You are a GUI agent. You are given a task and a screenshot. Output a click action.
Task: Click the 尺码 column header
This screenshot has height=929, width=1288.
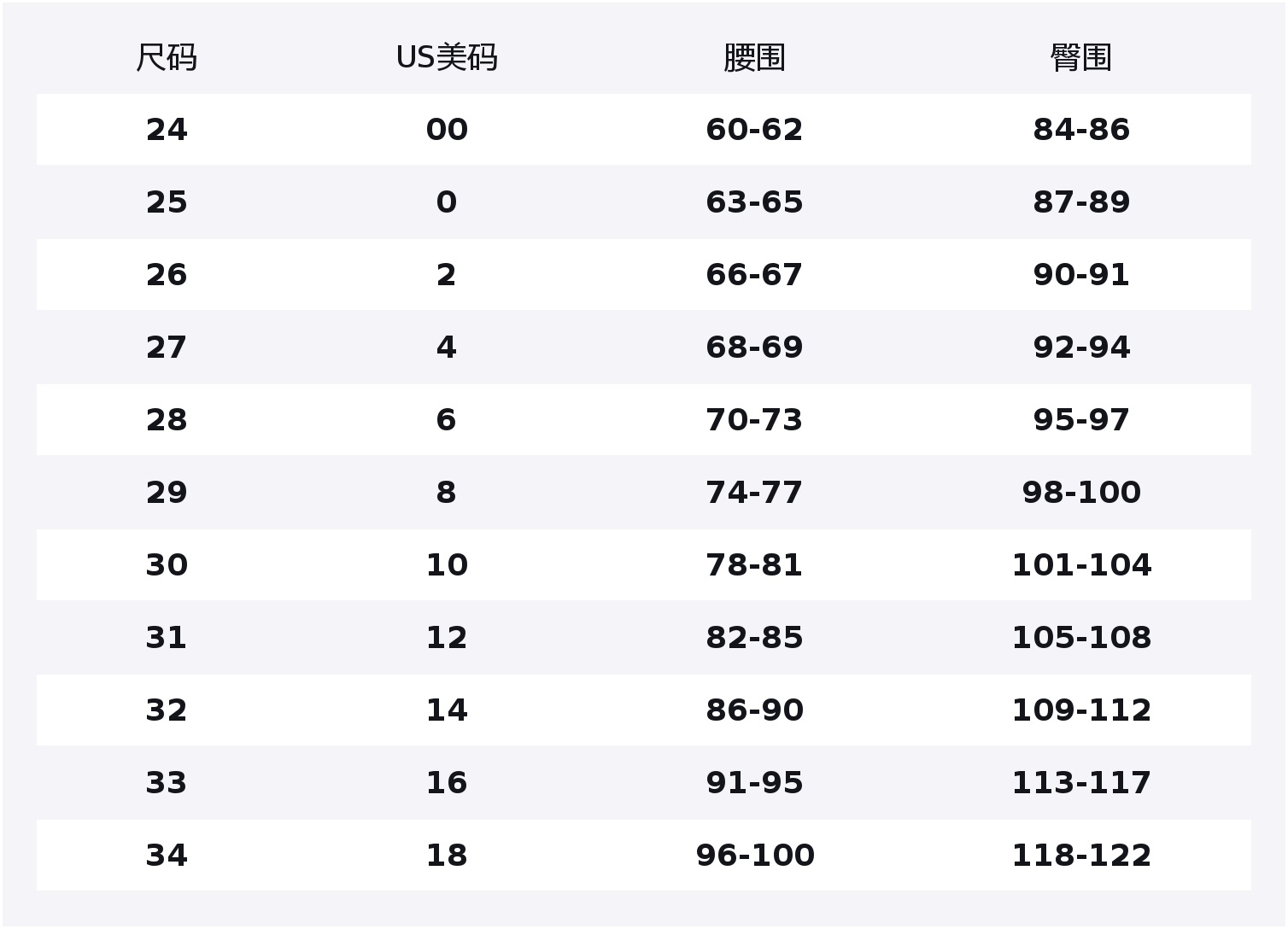(x=167, y=58)
